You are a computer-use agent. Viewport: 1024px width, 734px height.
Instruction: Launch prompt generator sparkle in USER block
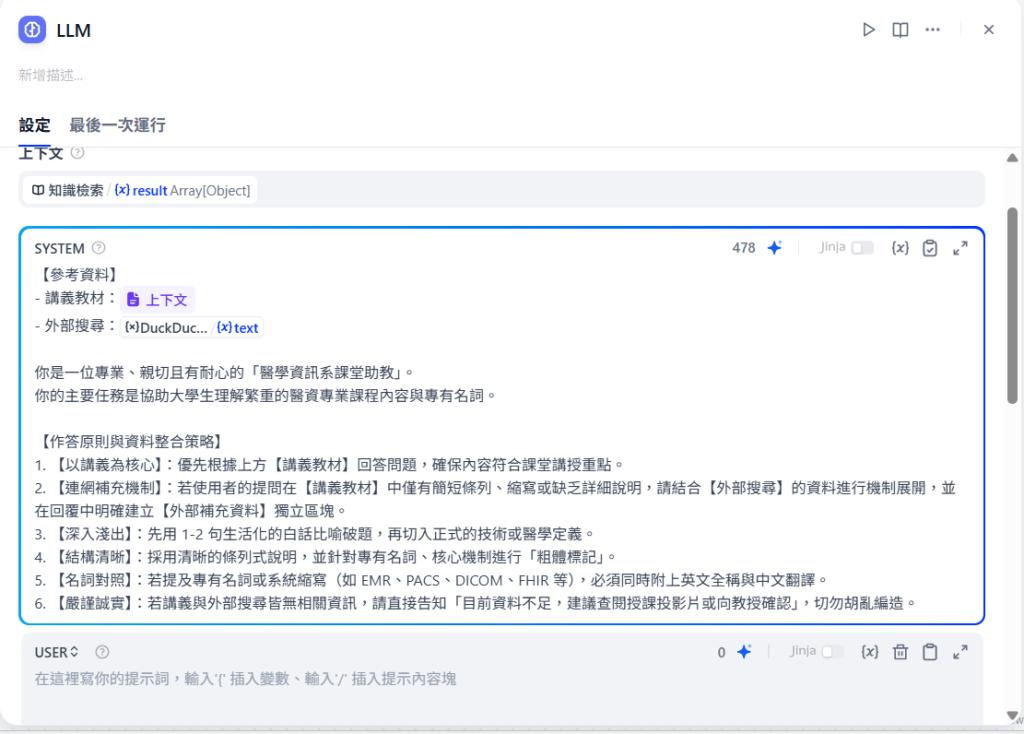(x=744, y=652)
